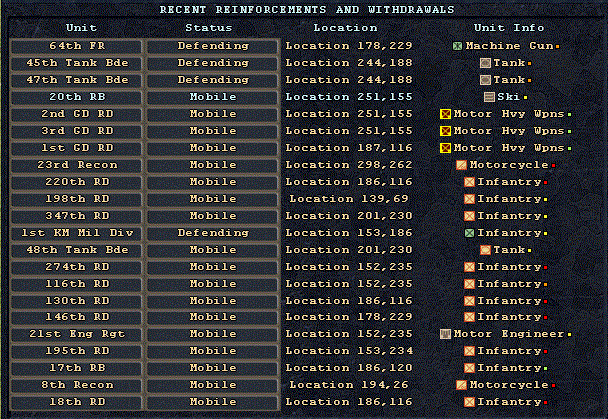The image size is (608, 419).
Task: Select the 1st GD RD unit button
Action: 76,148
